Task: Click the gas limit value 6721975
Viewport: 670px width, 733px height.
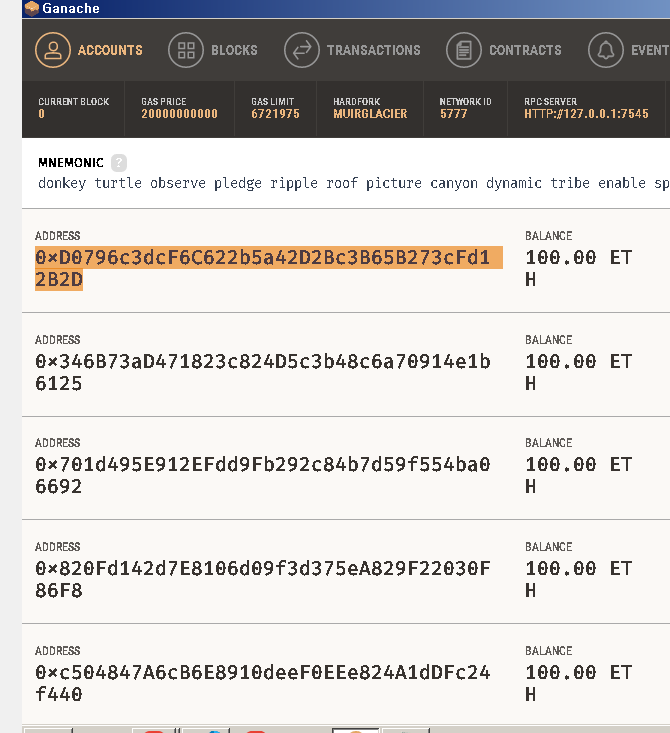Action: point(275,114)
